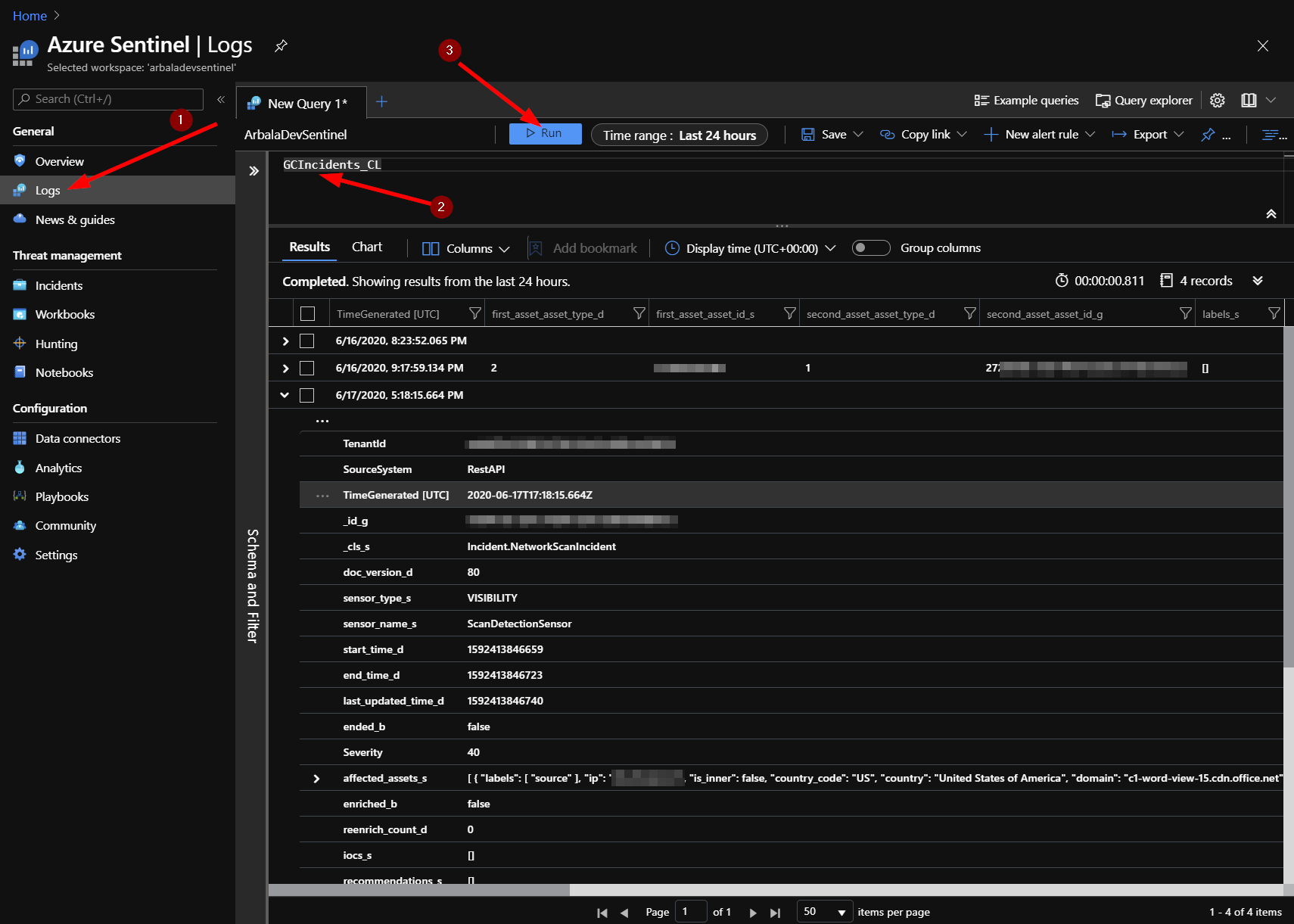Switch to the Chart tab
This screenshot has width=1294, height=924.
(x=367, y=247)
